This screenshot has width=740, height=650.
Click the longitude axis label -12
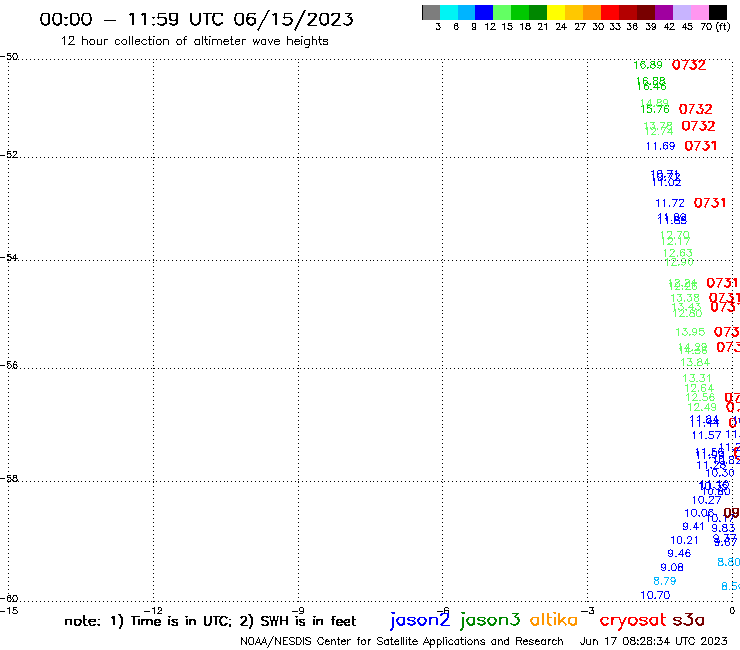click(x=154, y=610)
